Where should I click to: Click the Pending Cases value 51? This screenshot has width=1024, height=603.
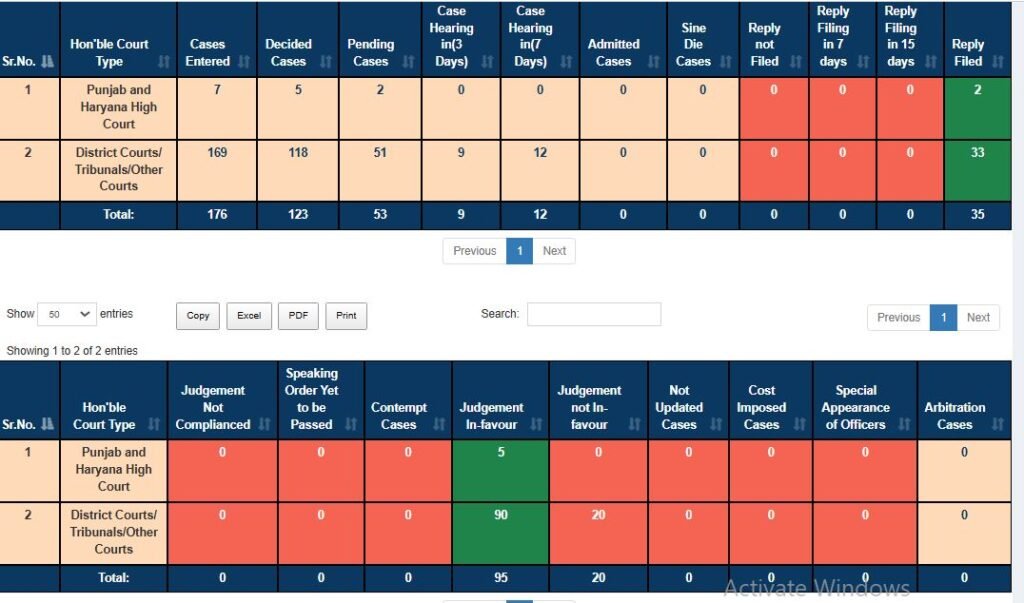point(380,153)
